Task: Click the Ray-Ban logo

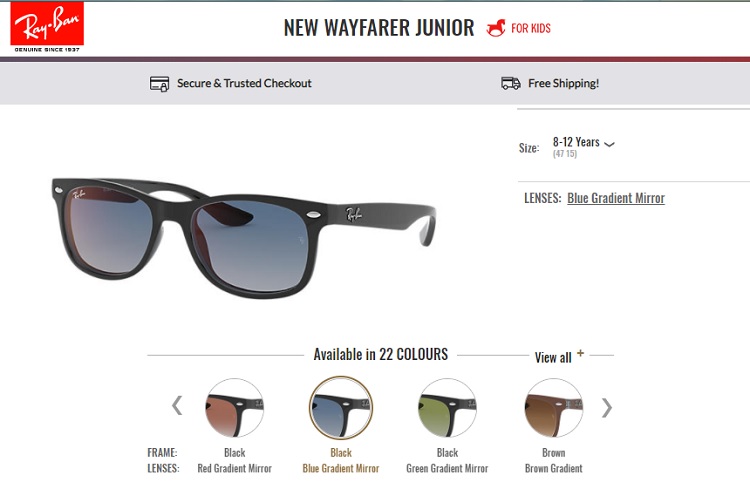Action: click(47, 27)
